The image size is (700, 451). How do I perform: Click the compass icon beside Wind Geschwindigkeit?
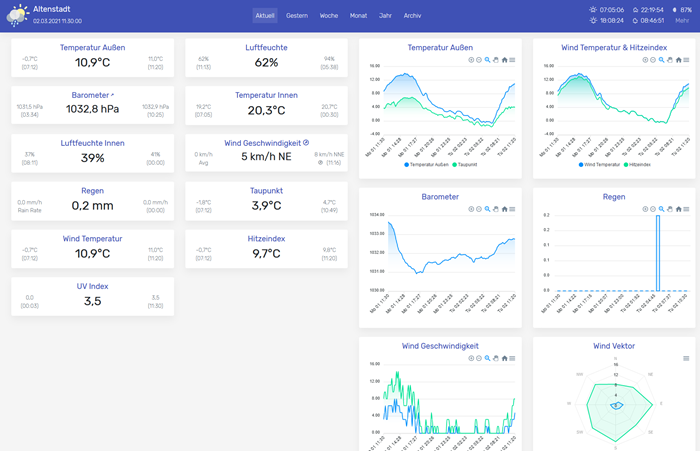click(306, 143)
